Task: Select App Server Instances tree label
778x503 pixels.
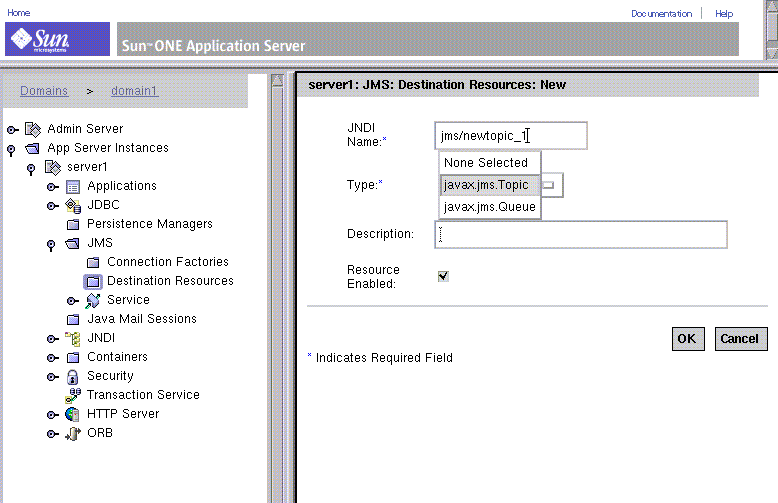Action: 108,148
